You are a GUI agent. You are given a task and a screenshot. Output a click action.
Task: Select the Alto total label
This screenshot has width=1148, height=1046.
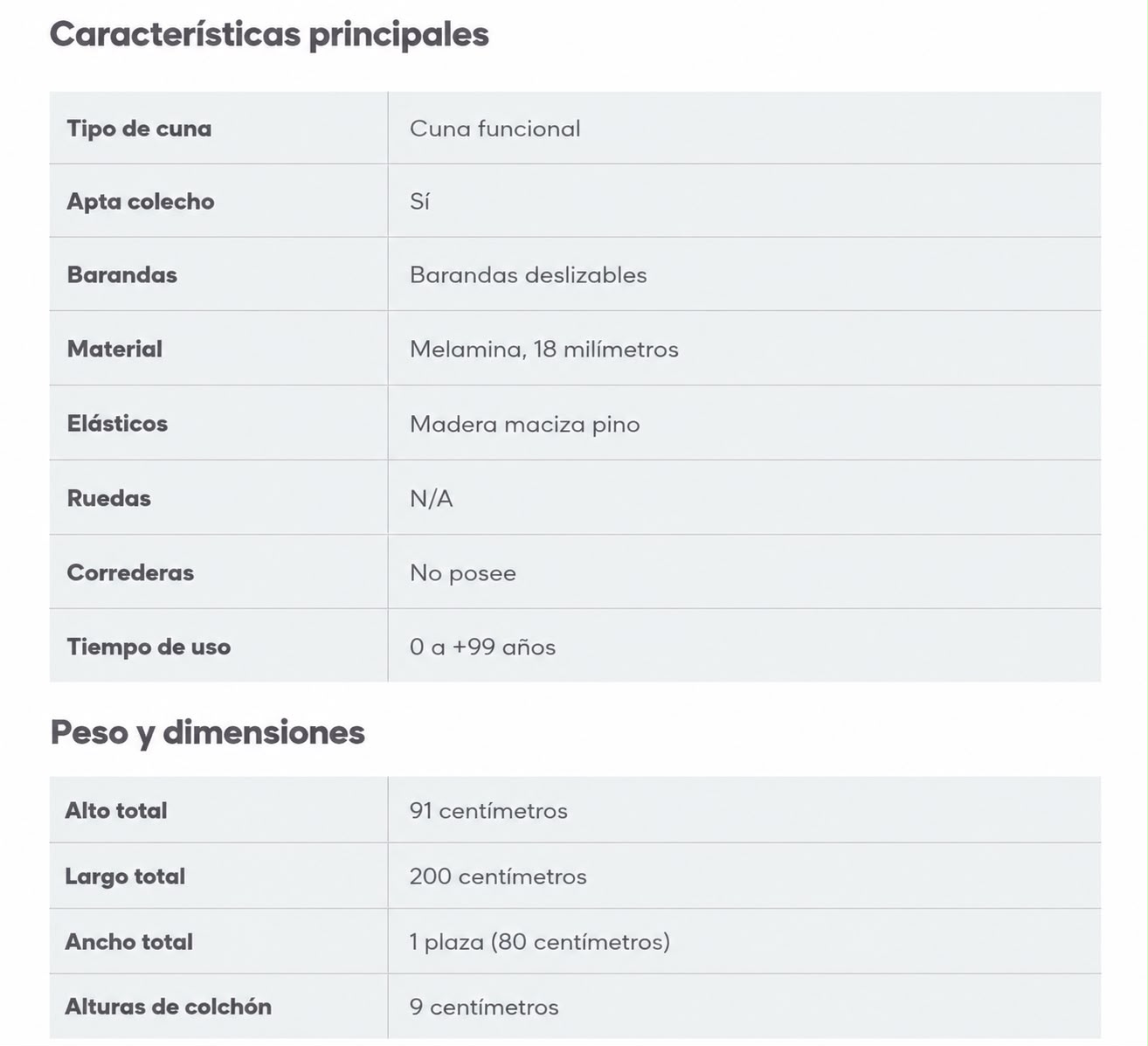point(116,810)
